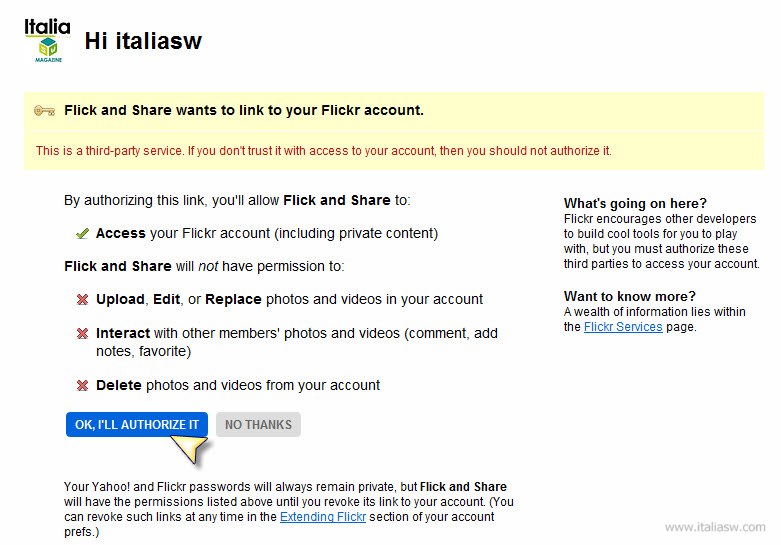Click the bold Interact permission text
The image size is (781, 545).
123,333
